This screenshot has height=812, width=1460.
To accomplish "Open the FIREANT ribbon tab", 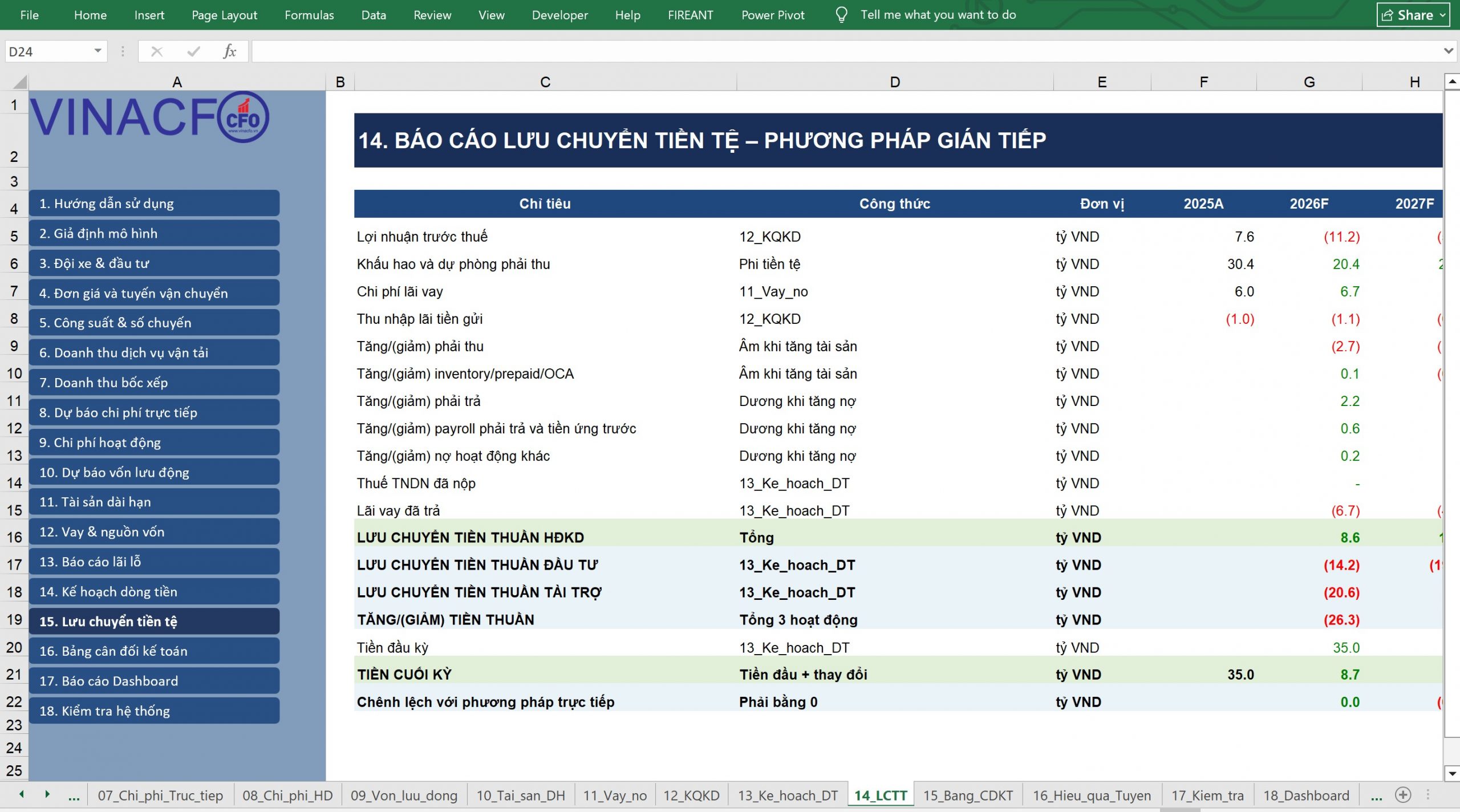I will coord(691,15).
